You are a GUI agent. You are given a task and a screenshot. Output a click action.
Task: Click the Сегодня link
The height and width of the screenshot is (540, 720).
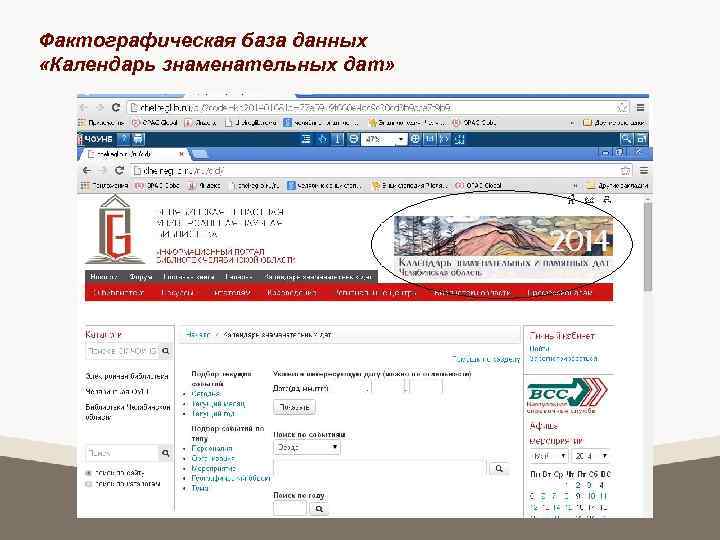click(206, 394)
